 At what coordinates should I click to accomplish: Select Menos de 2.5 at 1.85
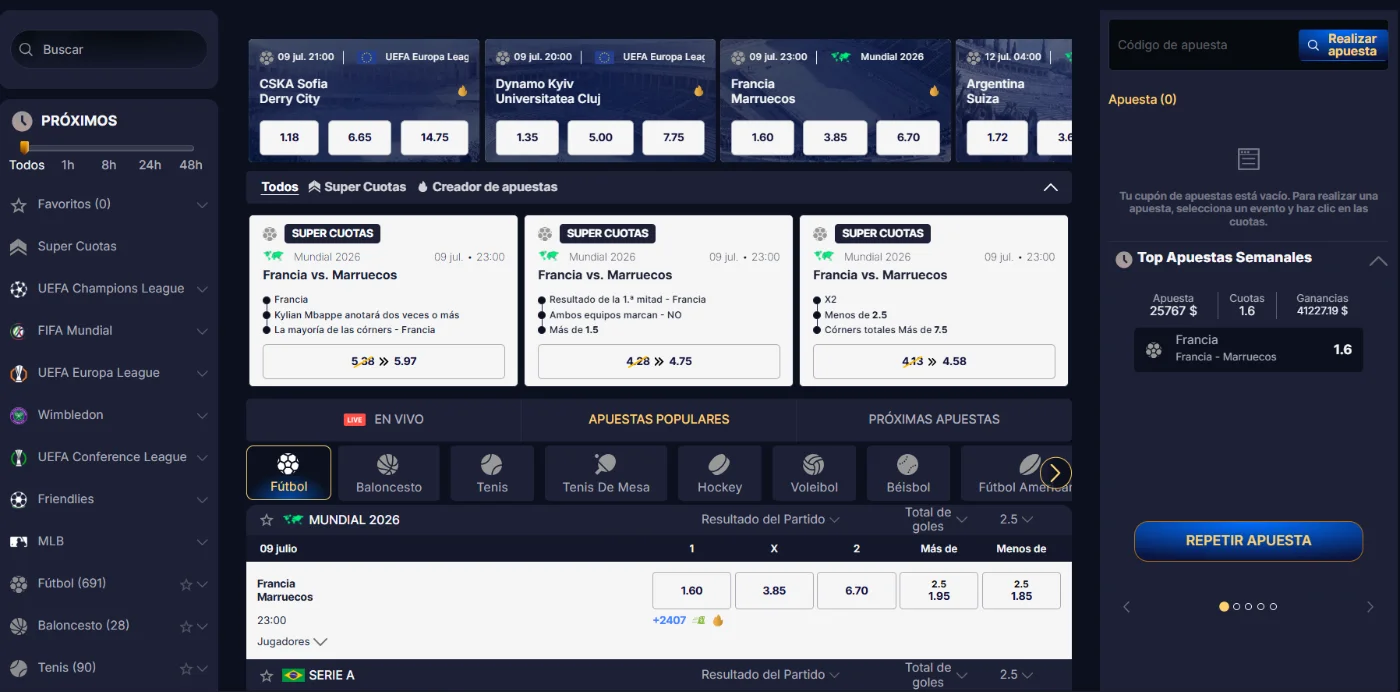click(x=1021, y=591)
